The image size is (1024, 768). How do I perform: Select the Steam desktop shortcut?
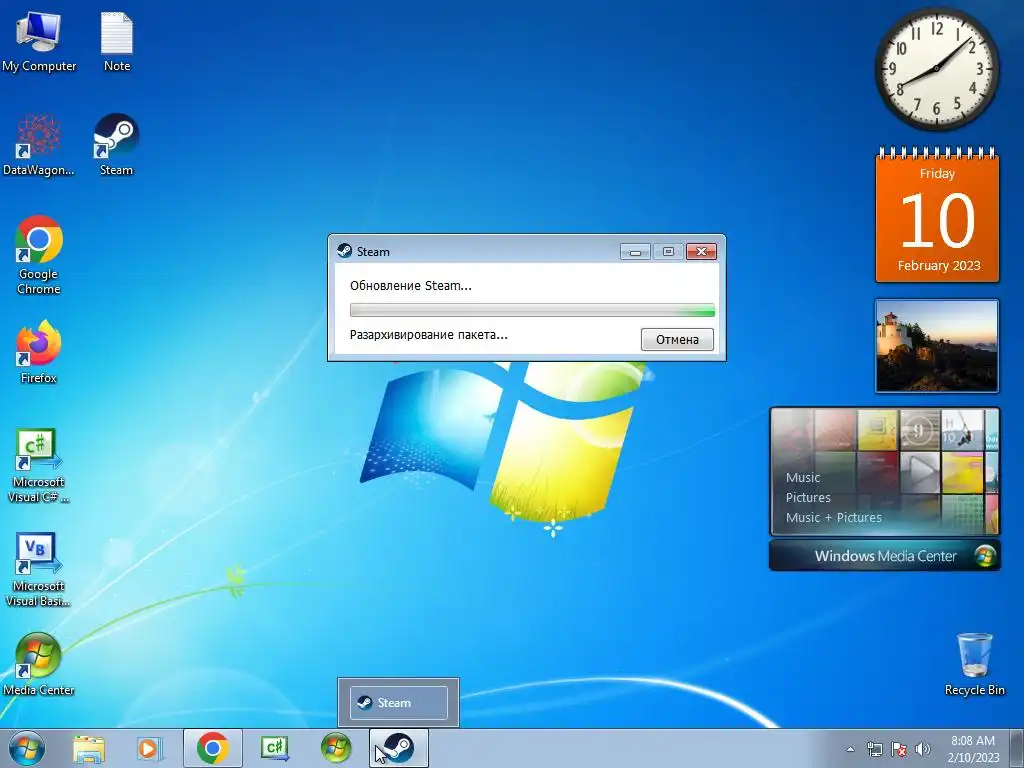[x=116, y=145]
